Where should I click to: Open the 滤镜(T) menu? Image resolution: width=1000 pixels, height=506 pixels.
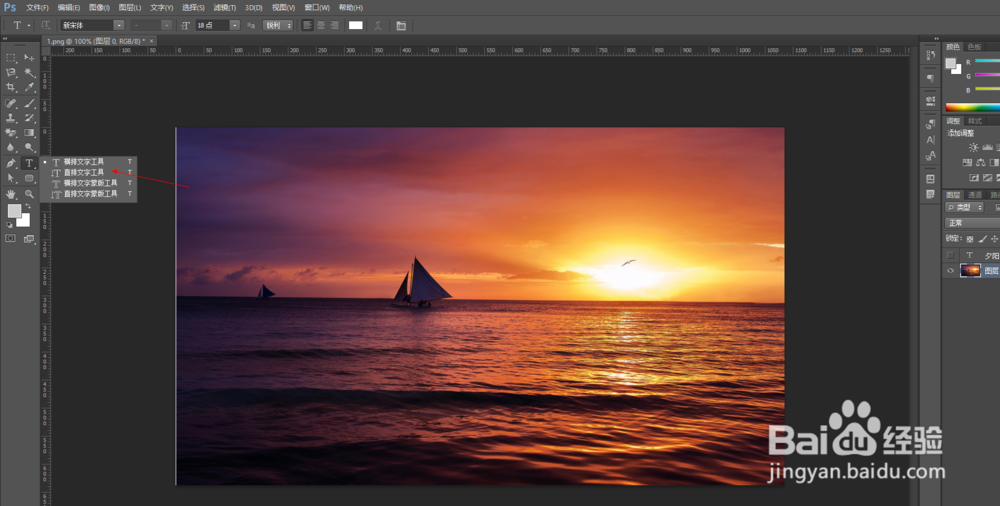click(x=224, y=8)
